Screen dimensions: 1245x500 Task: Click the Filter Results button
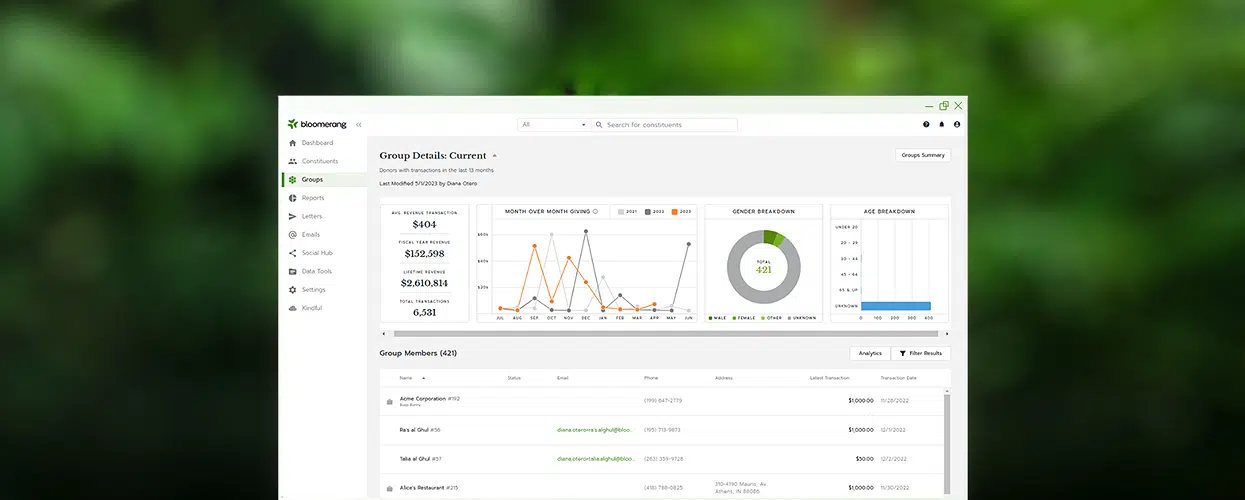click(920, 353)
